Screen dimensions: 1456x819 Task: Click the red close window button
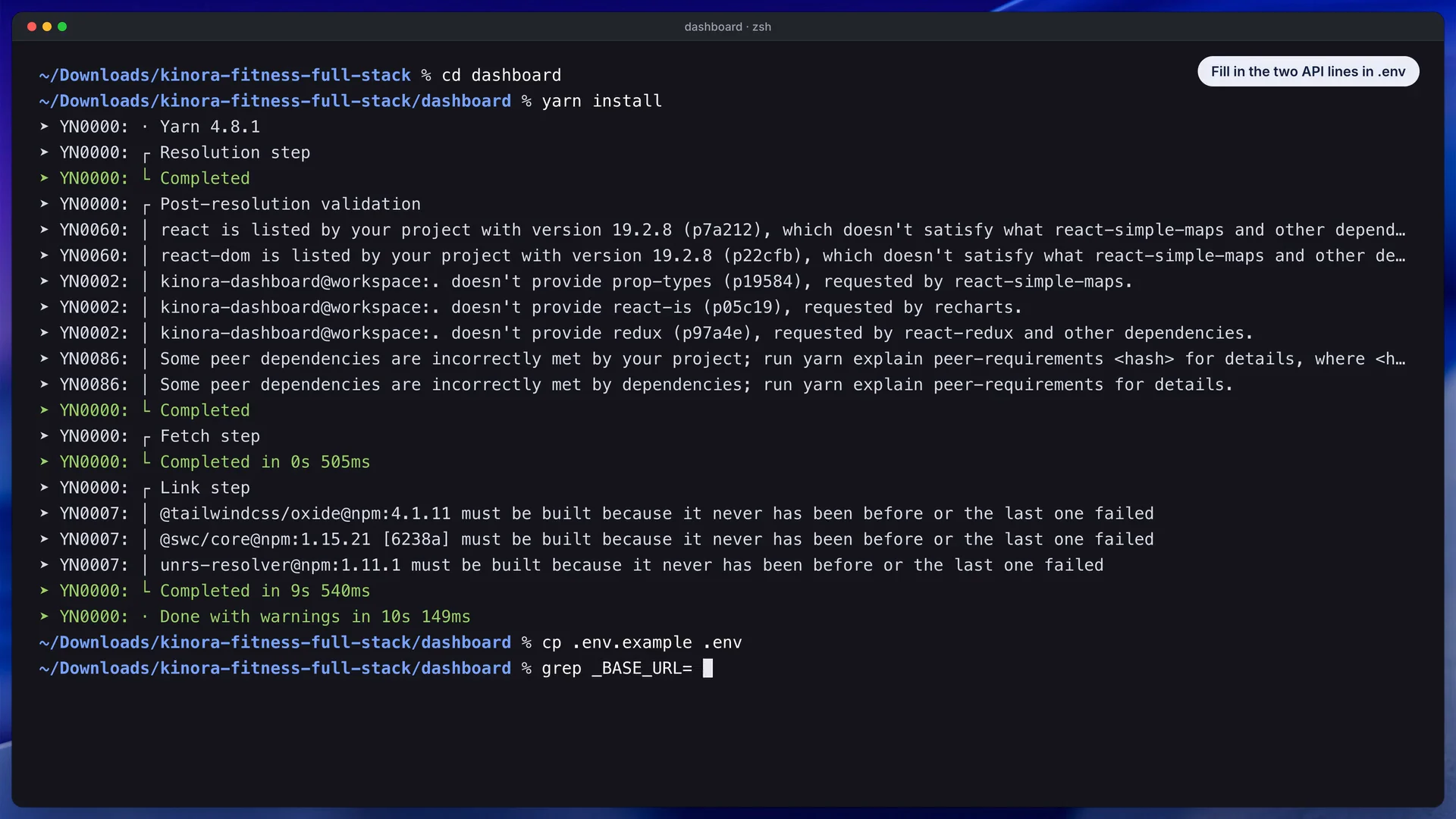click(32, 27)
